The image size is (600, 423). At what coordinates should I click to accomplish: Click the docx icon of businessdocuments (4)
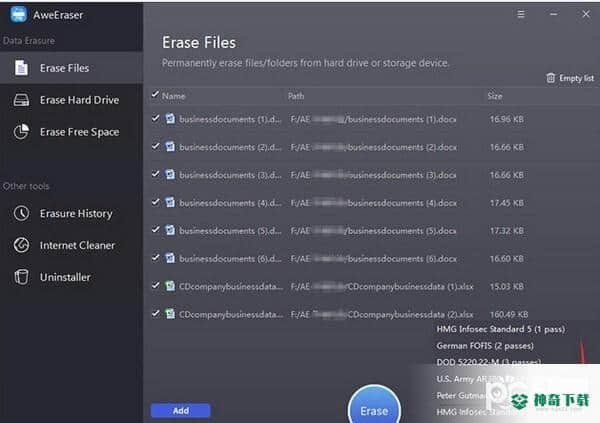coord(170,203)
